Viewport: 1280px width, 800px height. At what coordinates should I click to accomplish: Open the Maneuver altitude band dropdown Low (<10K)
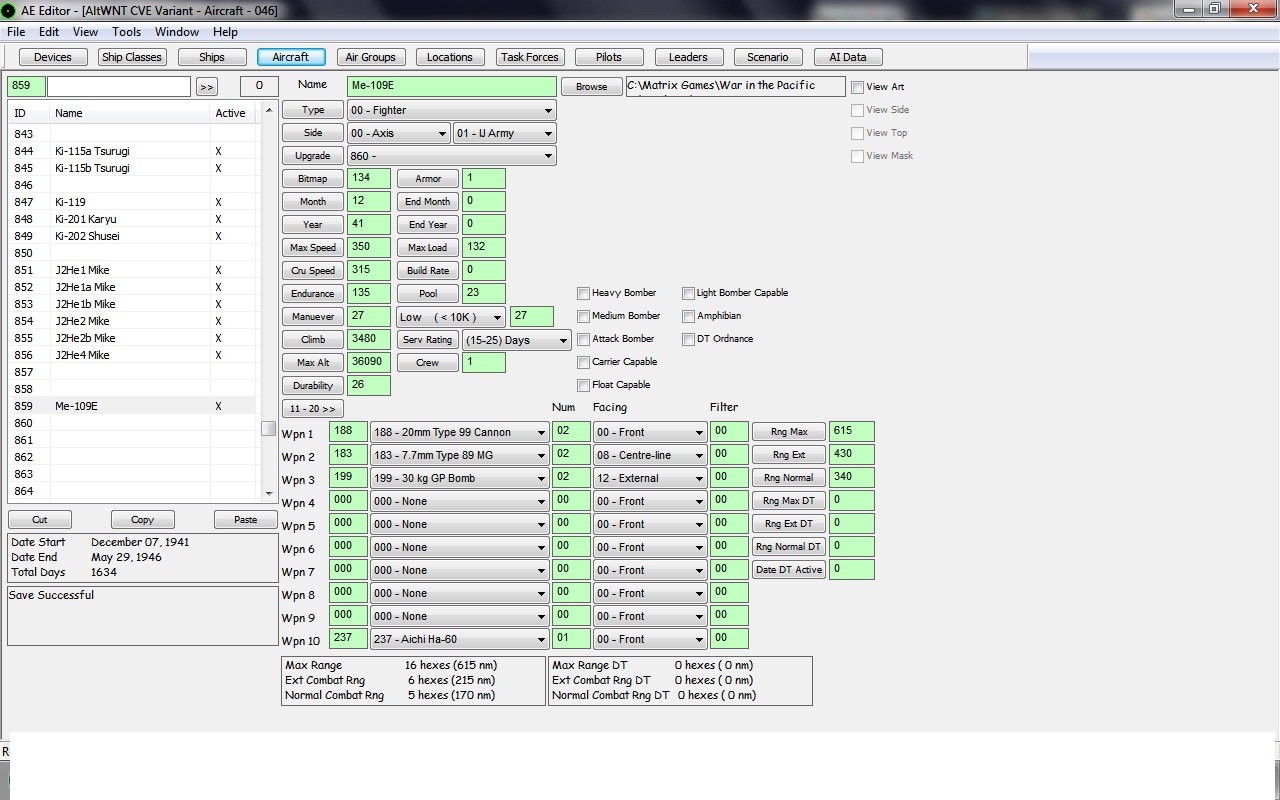[451, 317]
